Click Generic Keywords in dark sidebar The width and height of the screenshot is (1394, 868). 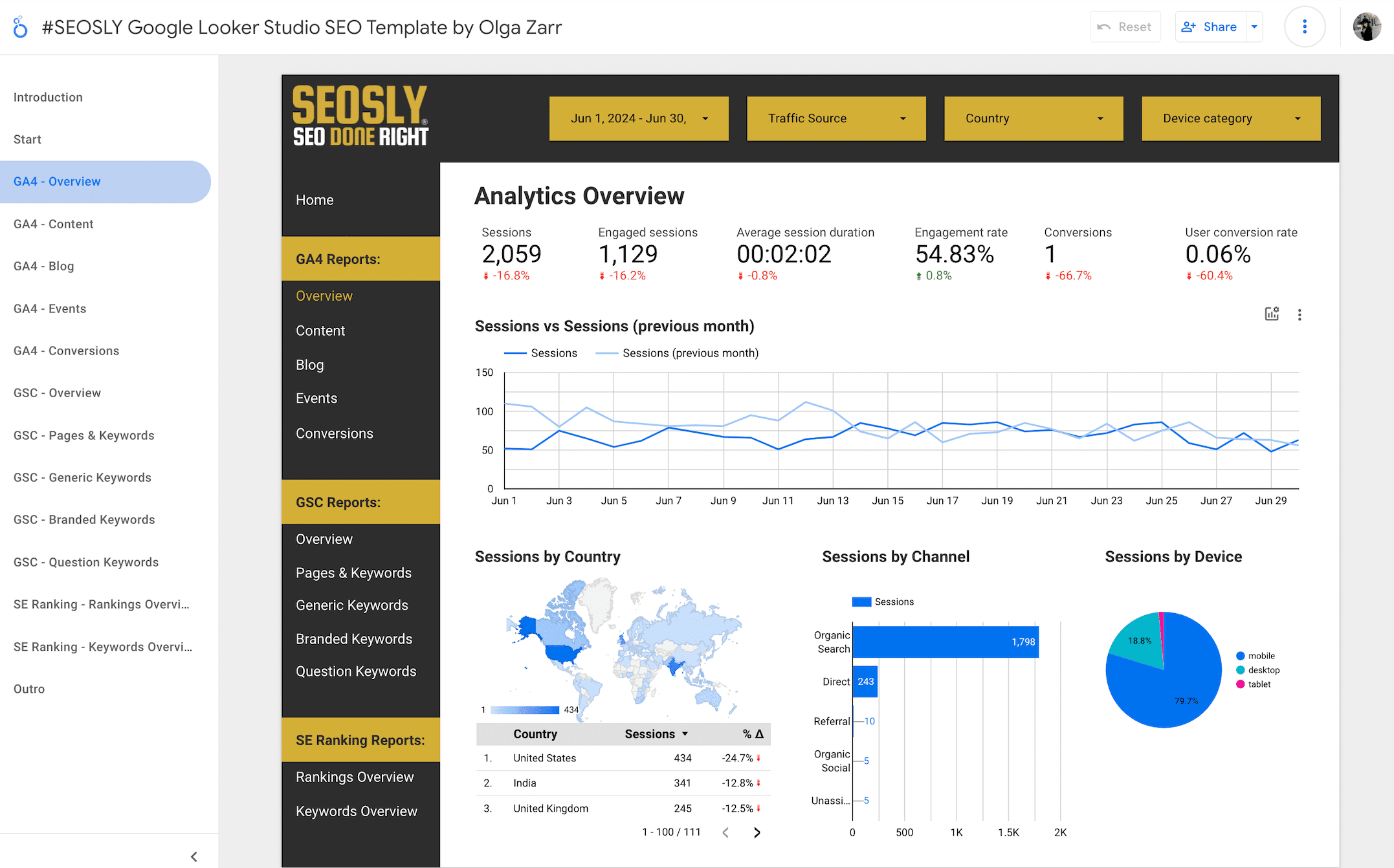click(352, 605)
